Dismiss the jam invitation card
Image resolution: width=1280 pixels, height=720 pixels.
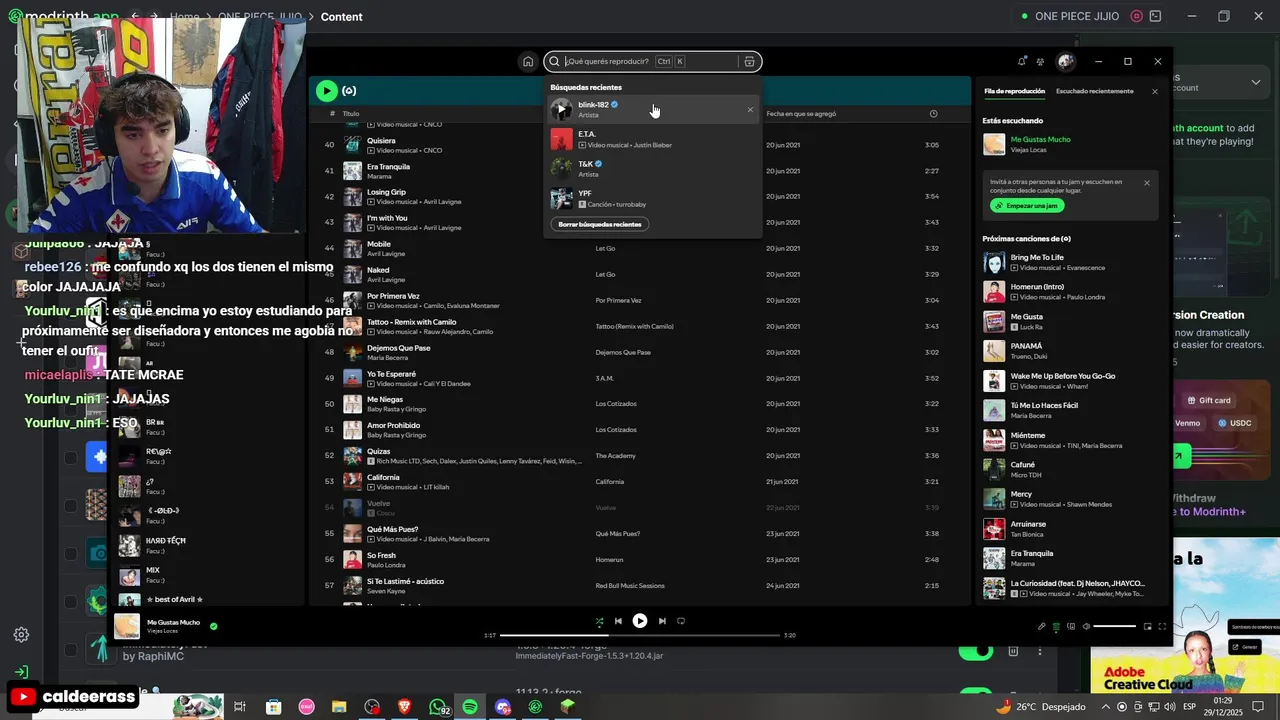pos(1147,183)
